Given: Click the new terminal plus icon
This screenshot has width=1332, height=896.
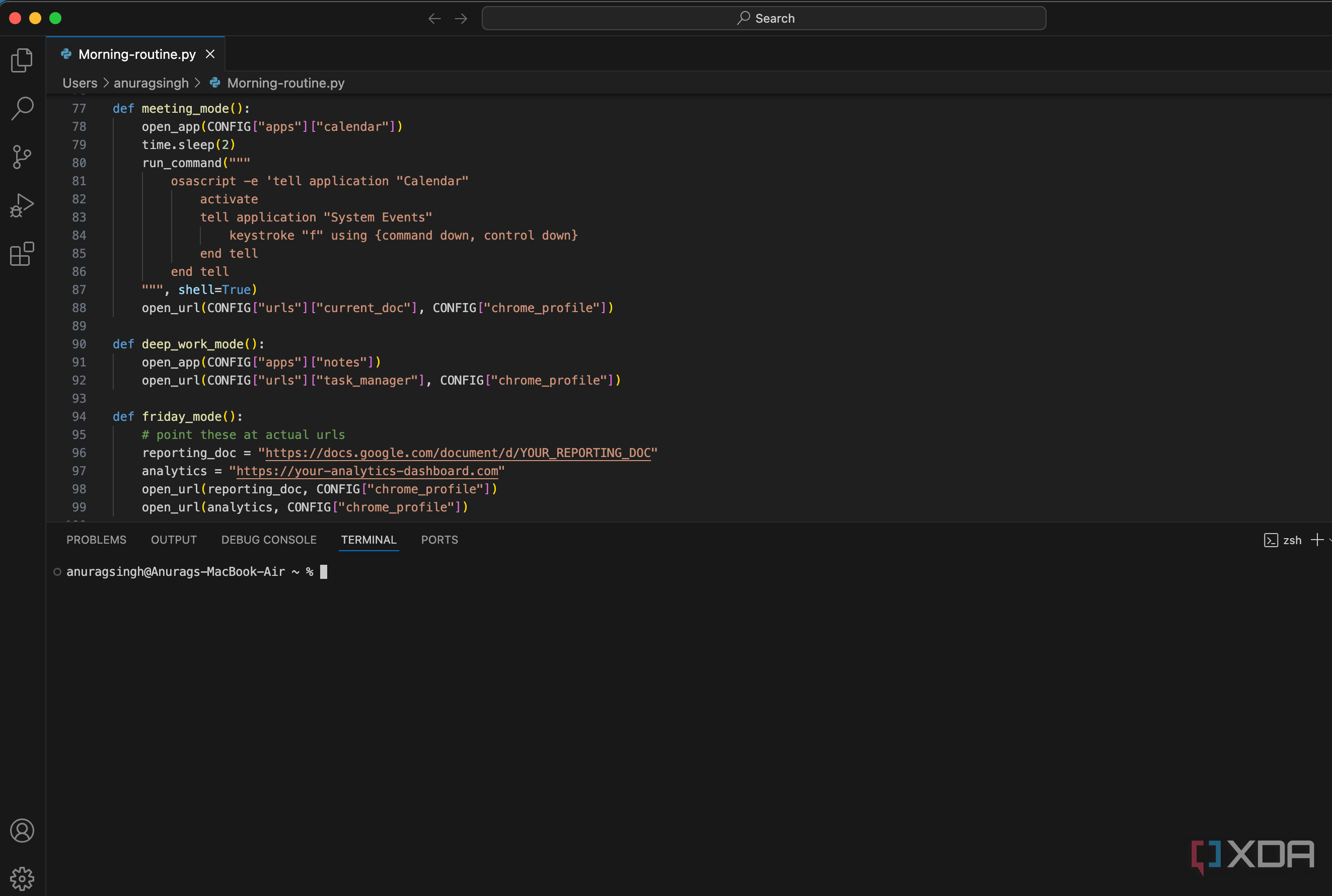Looking at the screenshot, I should [1316, 540].
